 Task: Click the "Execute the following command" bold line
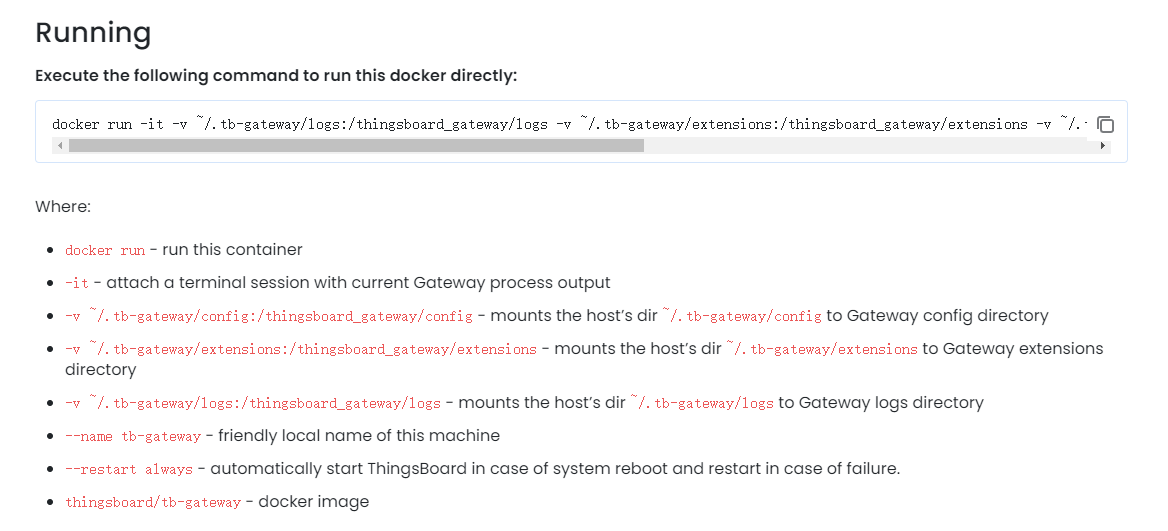click(x=276, y=76)
